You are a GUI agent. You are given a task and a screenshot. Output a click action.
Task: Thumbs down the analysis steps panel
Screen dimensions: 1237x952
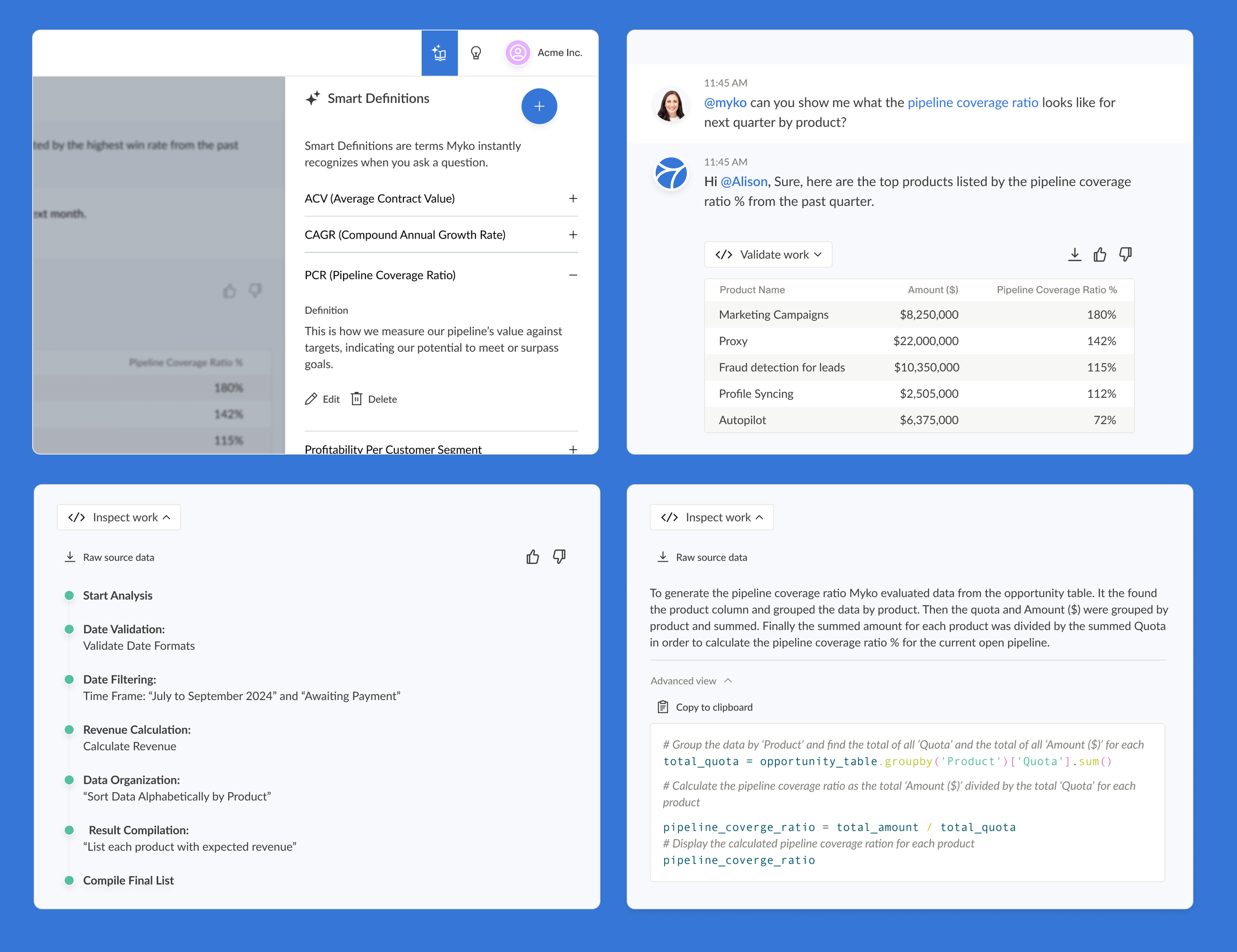coord(559,557)
